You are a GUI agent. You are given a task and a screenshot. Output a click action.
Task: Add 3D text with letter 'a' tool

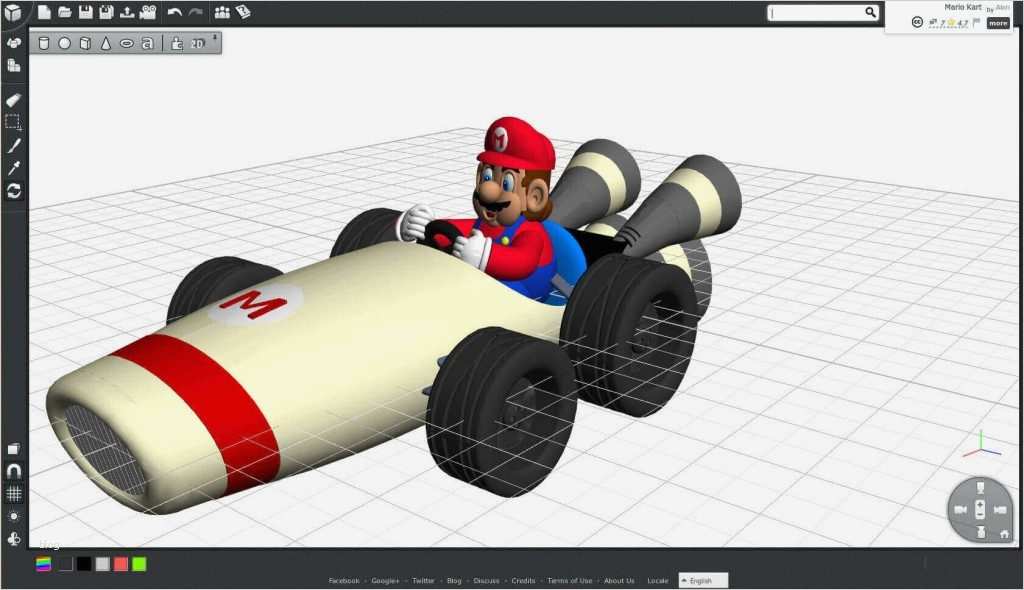coord(148,43)
